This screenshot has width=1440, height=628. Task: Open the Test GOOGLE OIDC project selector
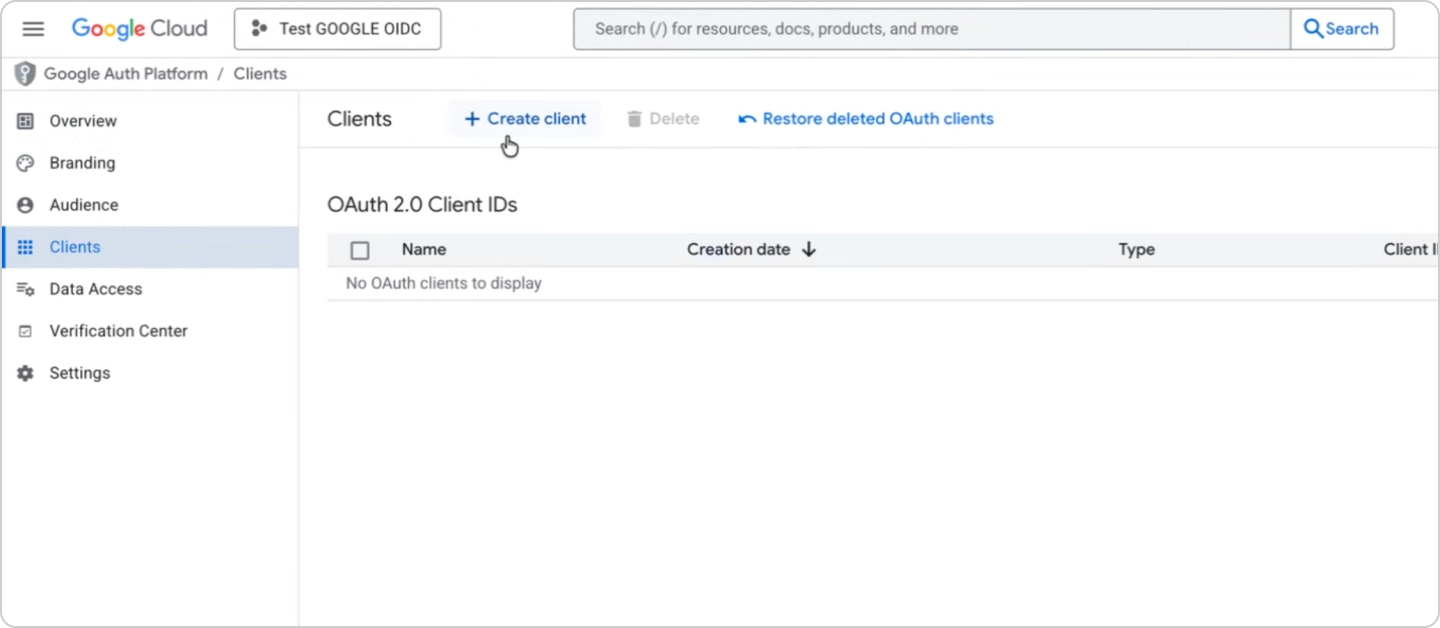pyautogui.click(x=337, y=29)
